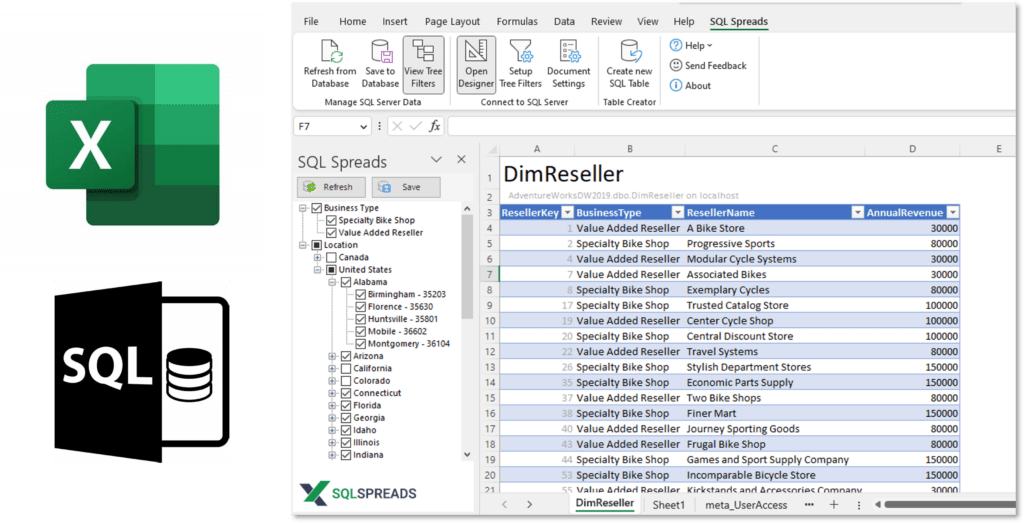
Task: Click the horizontal sheet scrollbar
Action: click(948, 505)
